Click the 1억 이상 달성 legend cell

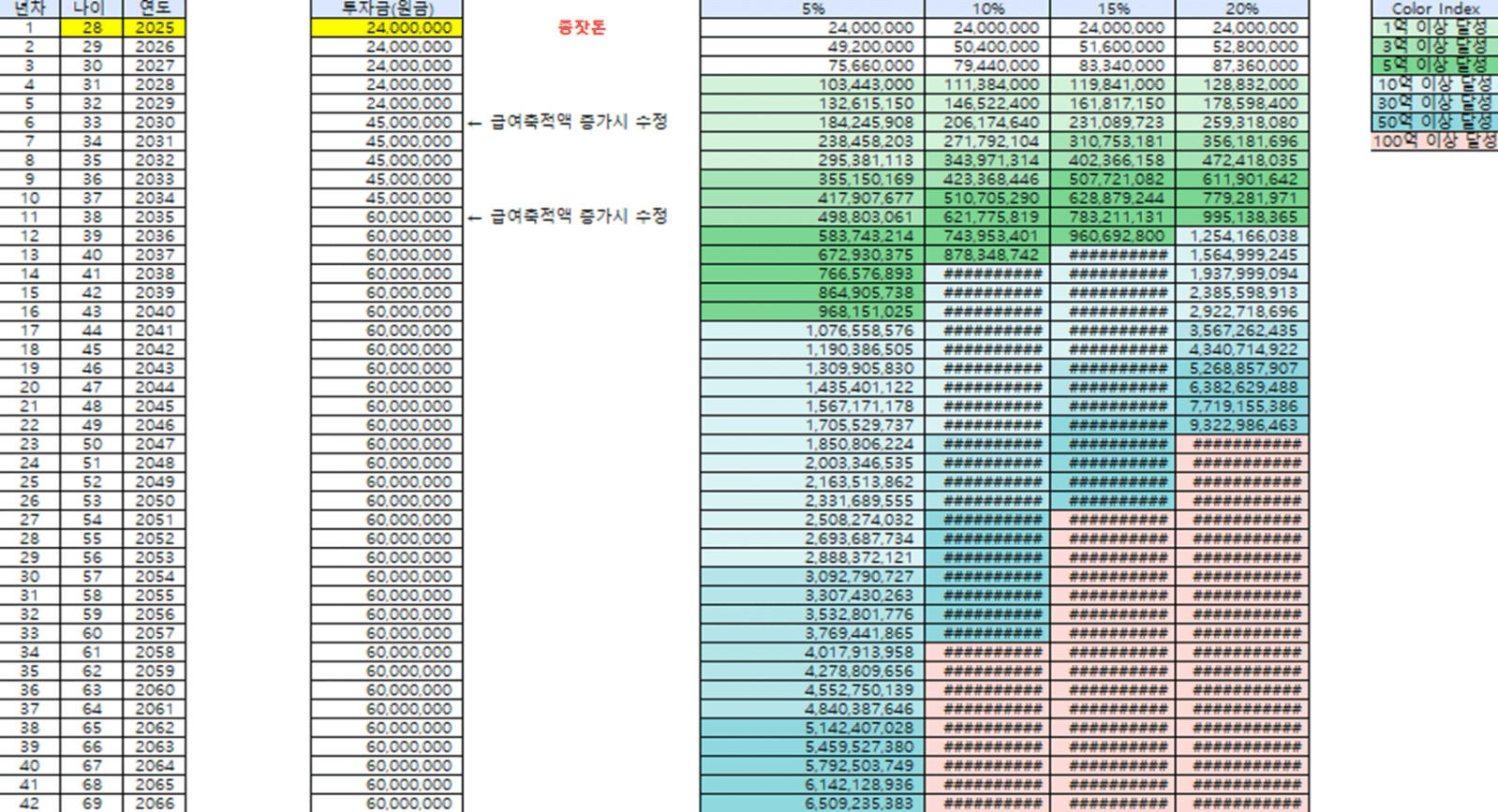pyautogui.click(x=1434, y=27)
